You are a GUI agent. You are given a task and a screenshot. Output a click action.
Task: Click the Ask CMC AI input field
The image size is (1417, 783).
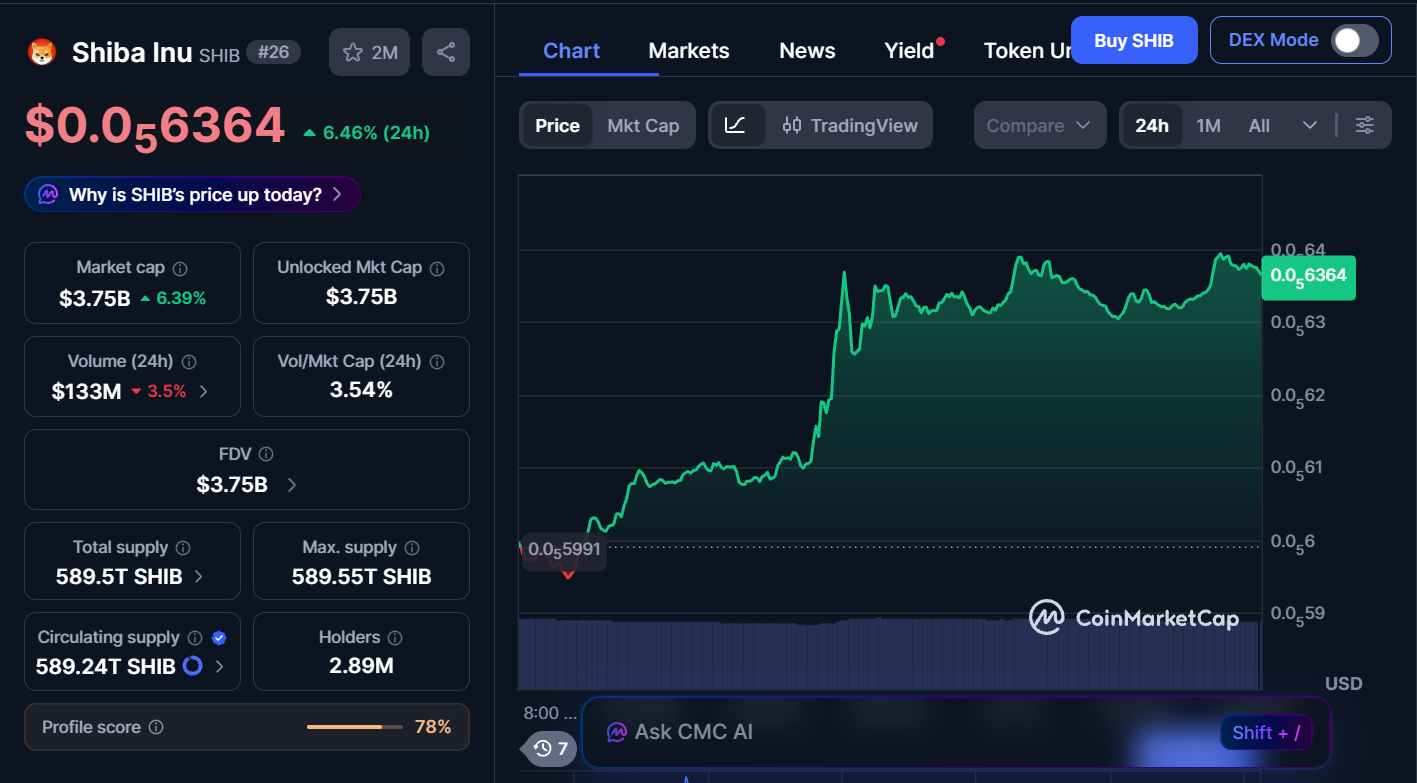pyautogui.click(x=900, y=732)
